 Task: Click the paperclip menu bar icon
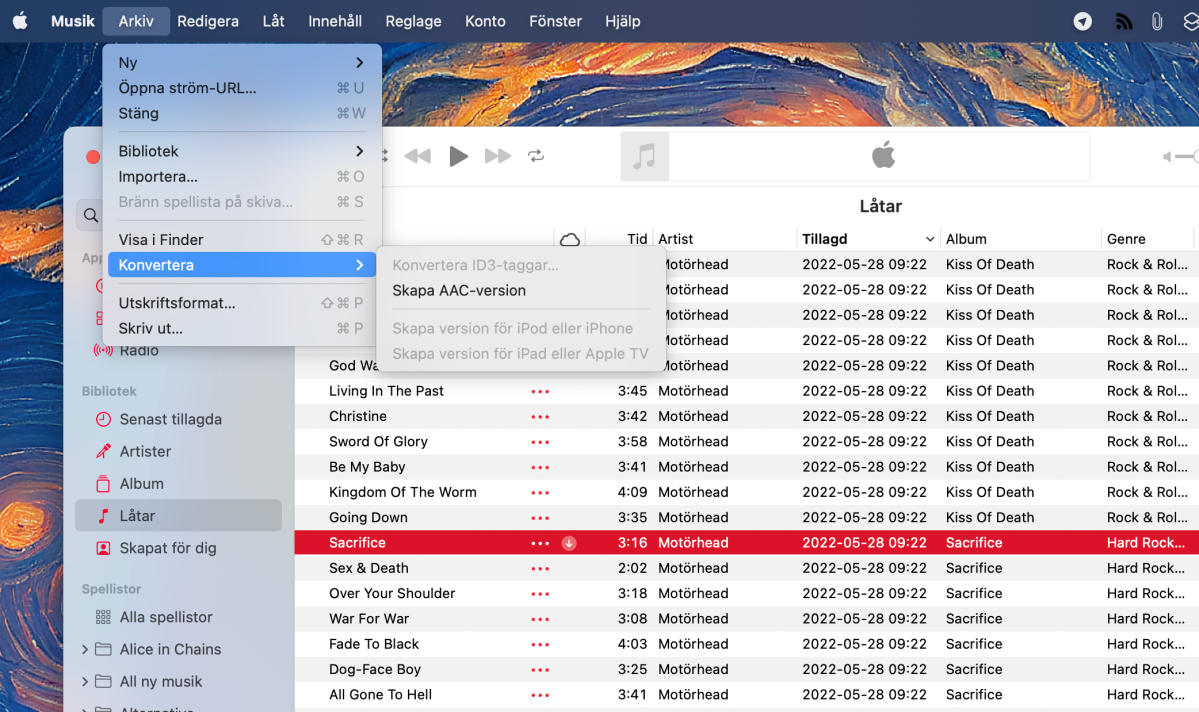(x=1156, y=21)
